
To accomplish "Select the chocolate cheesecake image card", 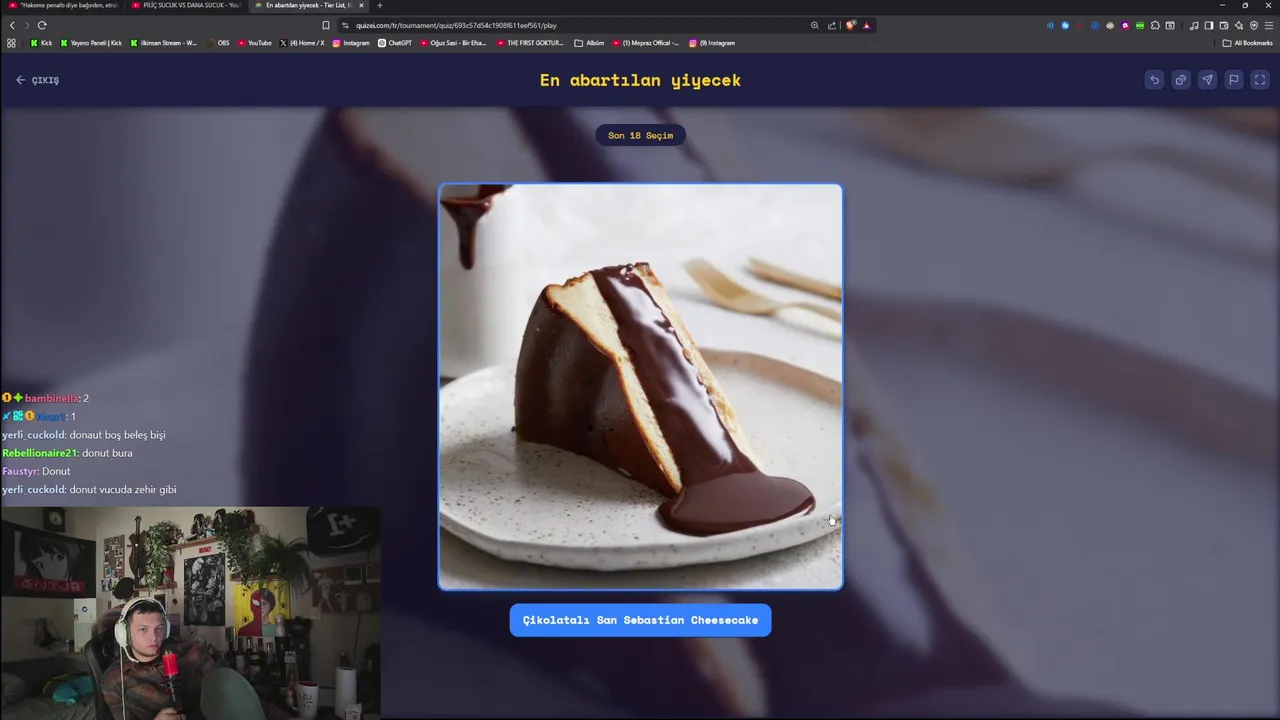I will tap(640, 387).
